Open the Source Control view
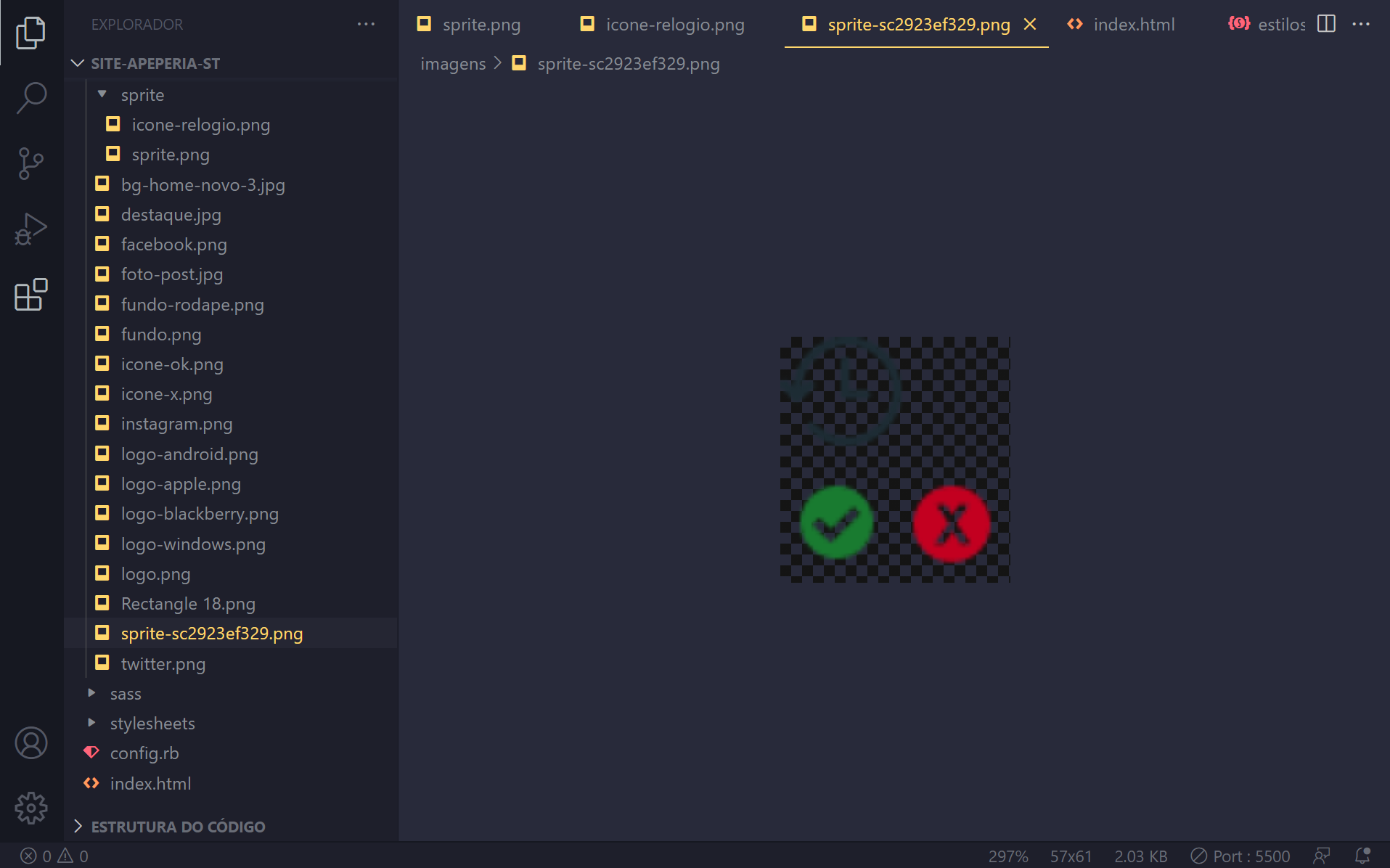The height and width of the screenshot is (868, 1390). tap(31, 164)
